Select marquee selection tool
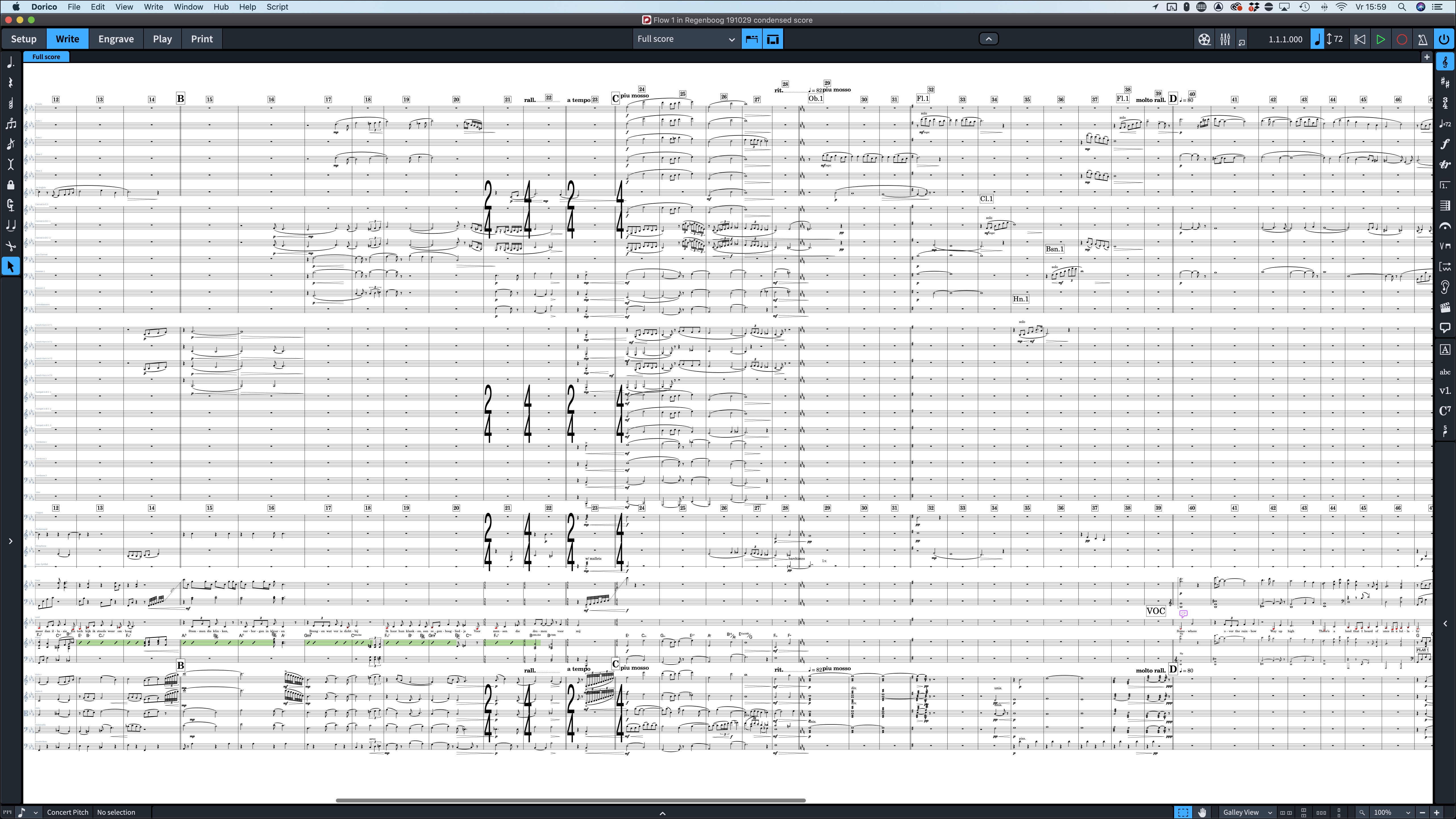The height and width of the screenshot is (819, 1456). click(x=1183, y=812)
